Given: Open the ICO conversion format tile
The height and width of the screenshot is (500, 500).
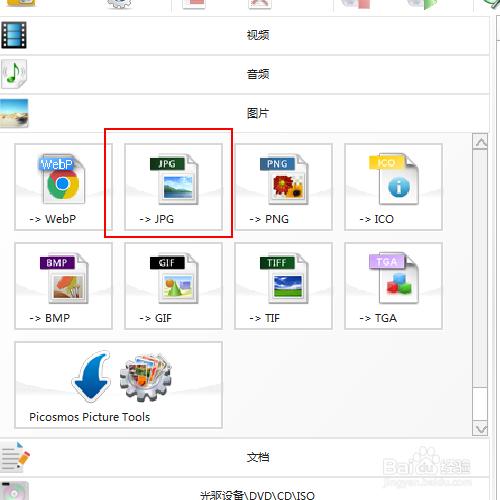Looking at the screenshot, I should [393, 187].
